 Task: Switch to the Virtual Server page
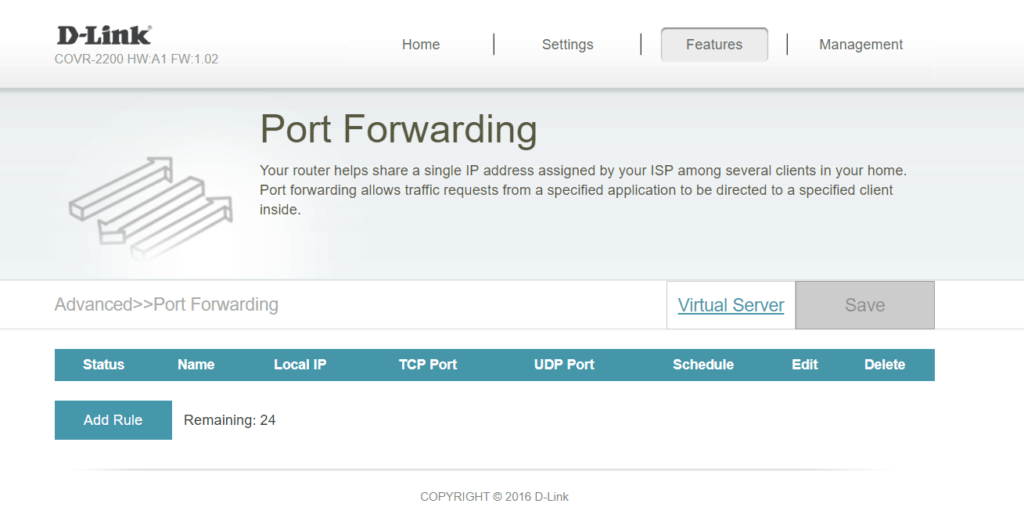730,305
